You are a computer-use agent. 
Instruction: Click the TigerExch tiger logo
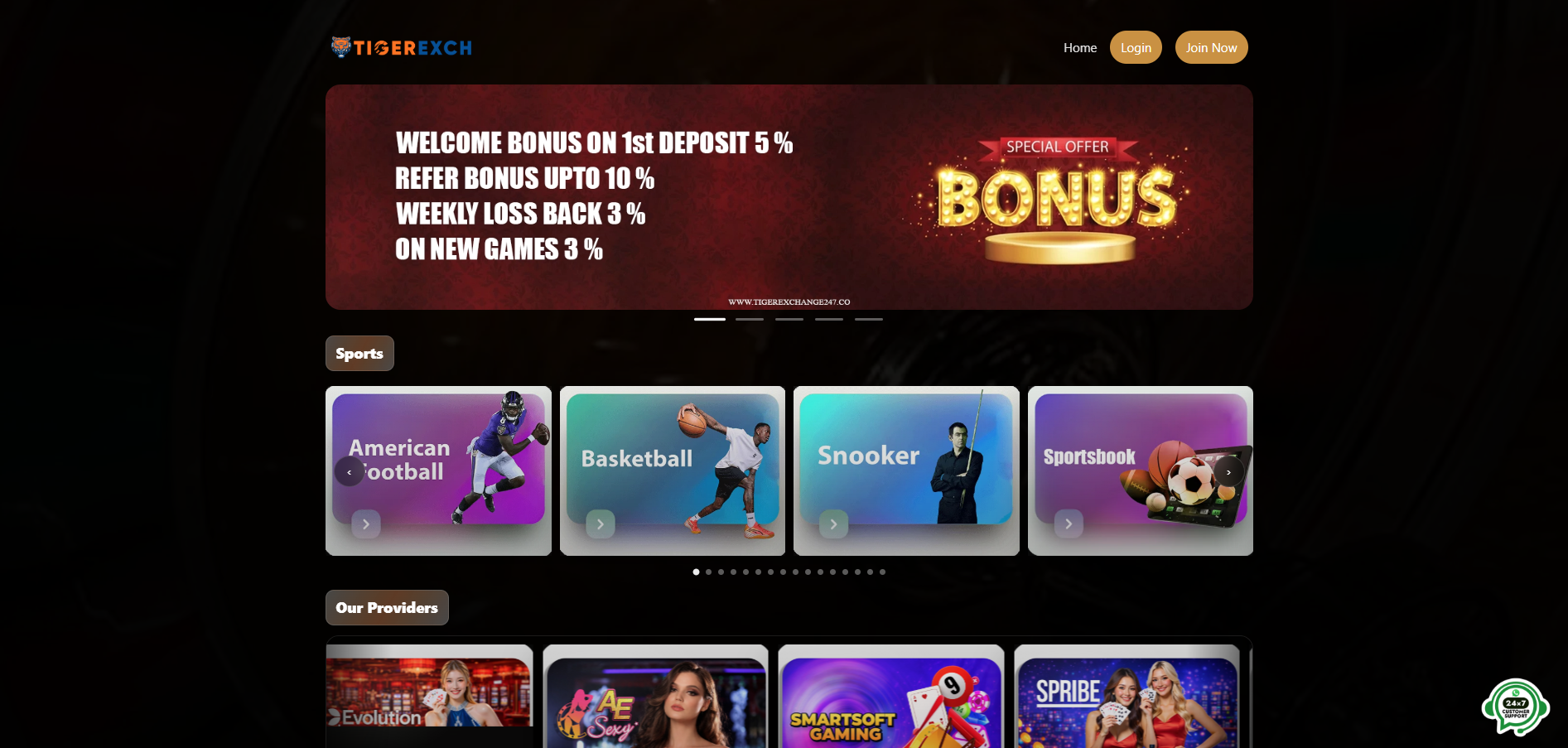(402, 47)
